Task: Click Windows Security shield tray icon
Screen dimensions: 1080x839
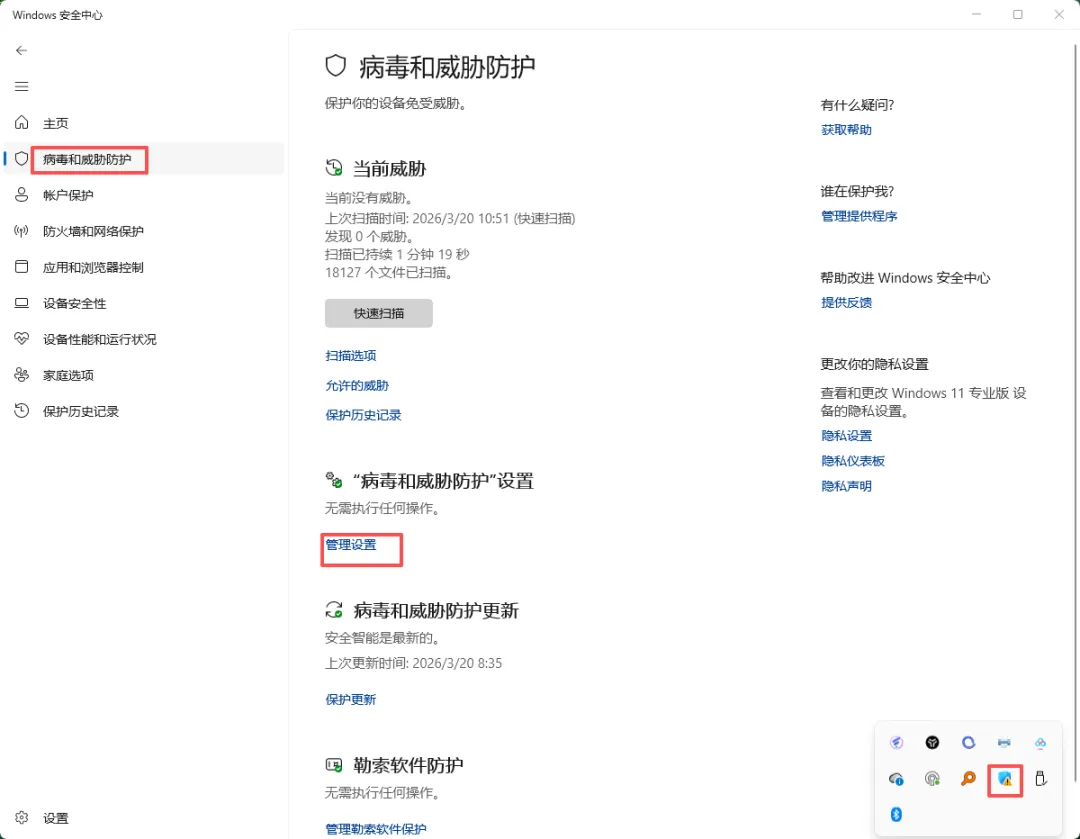Action: click(x=1004, y=779)
